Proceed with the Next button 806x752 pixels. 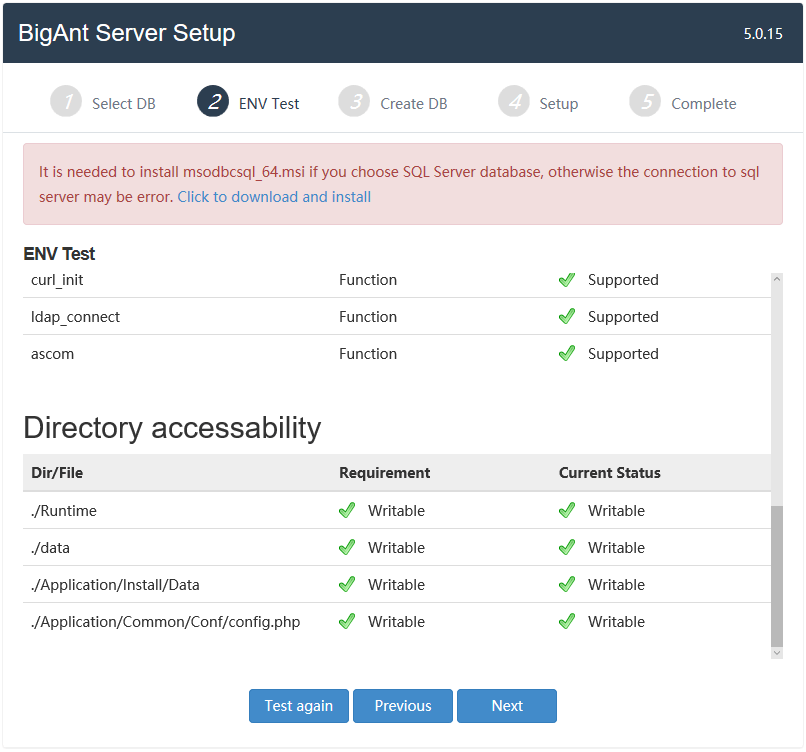coord(507,706)
